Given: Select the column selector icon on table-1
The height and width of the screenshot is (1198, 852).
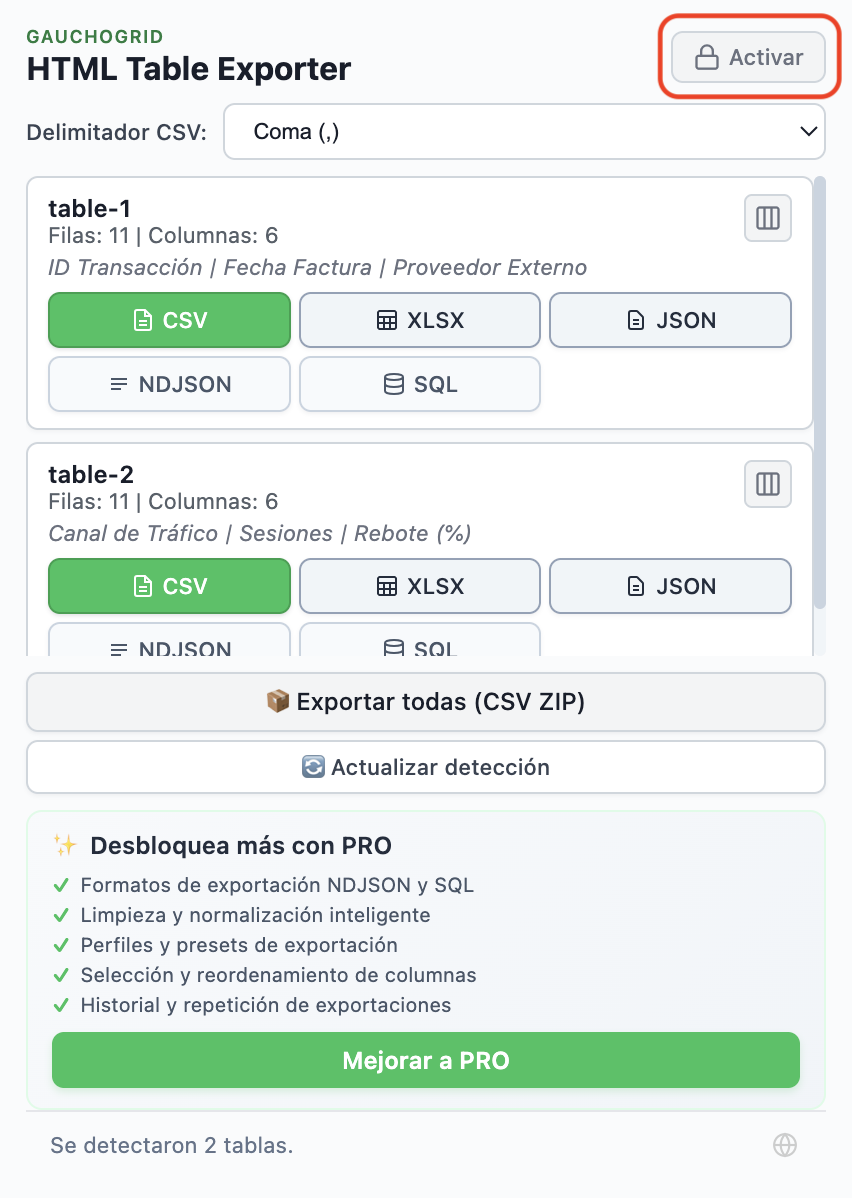Looking at the screenshot, I should pyautogui.click(x=767, y=218).
